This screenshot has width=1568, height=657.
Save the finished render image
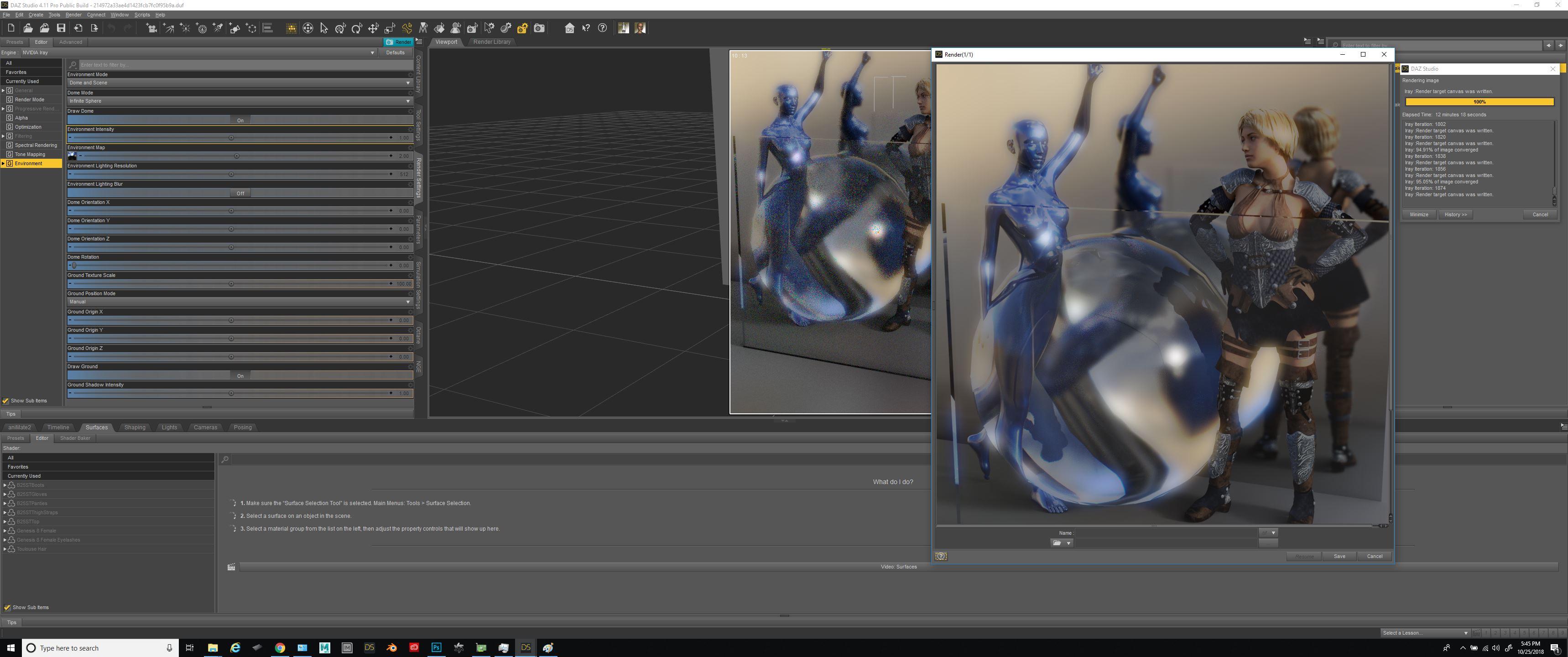(x=1339, y=556)
